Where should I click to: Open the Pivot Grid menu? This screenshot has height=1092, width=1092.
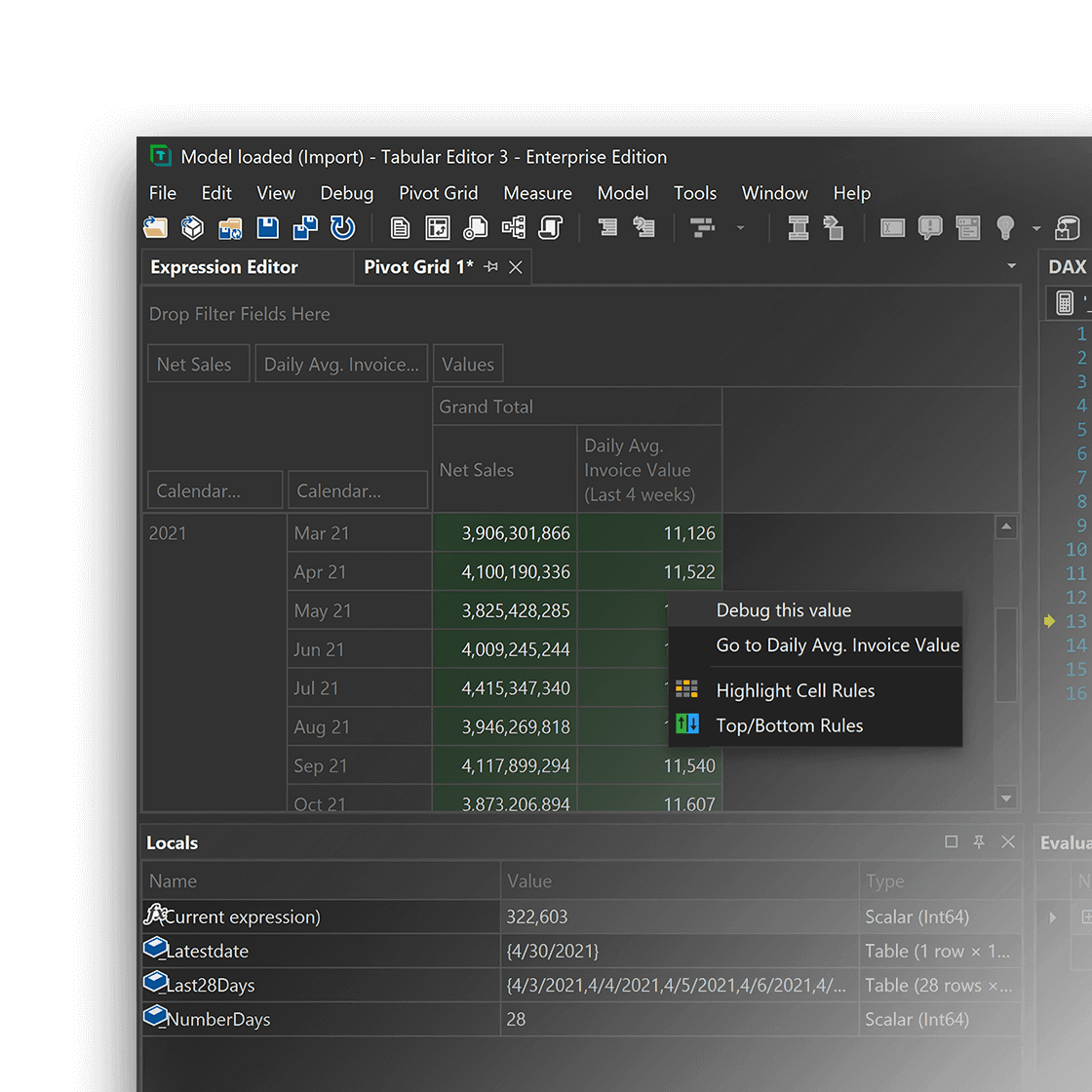coord(438,193)
